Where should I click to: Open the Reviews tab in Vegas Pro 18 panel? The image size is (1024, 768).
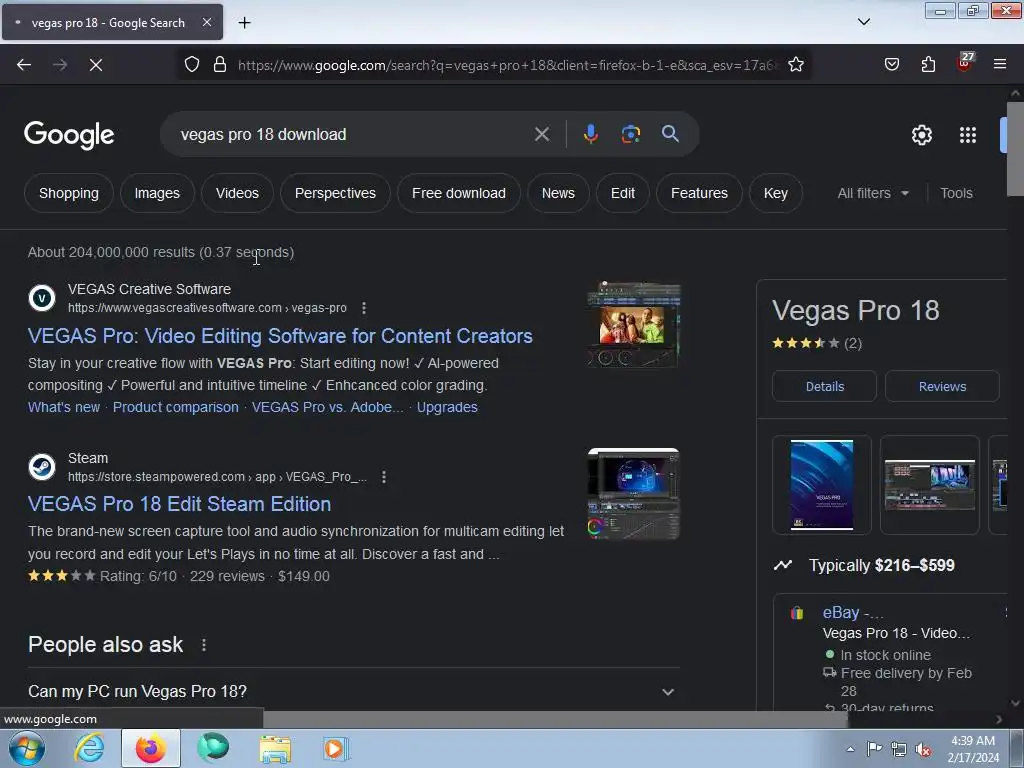(x=942, y=387)
